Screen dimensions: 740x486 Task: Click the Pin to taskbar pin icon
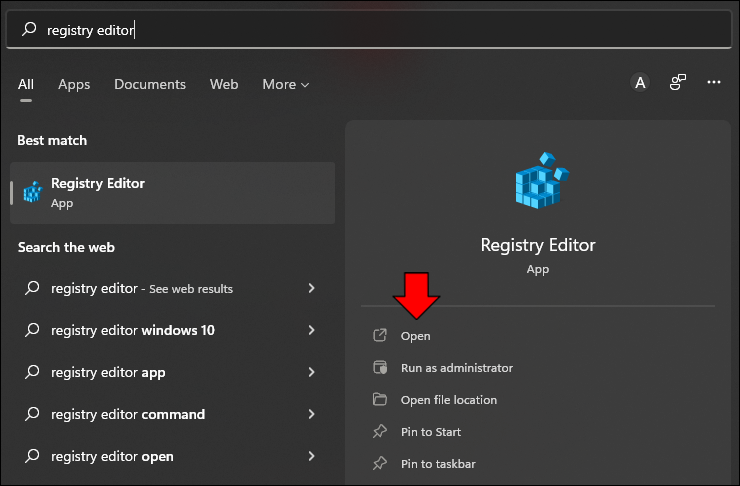tap(379, 464)
